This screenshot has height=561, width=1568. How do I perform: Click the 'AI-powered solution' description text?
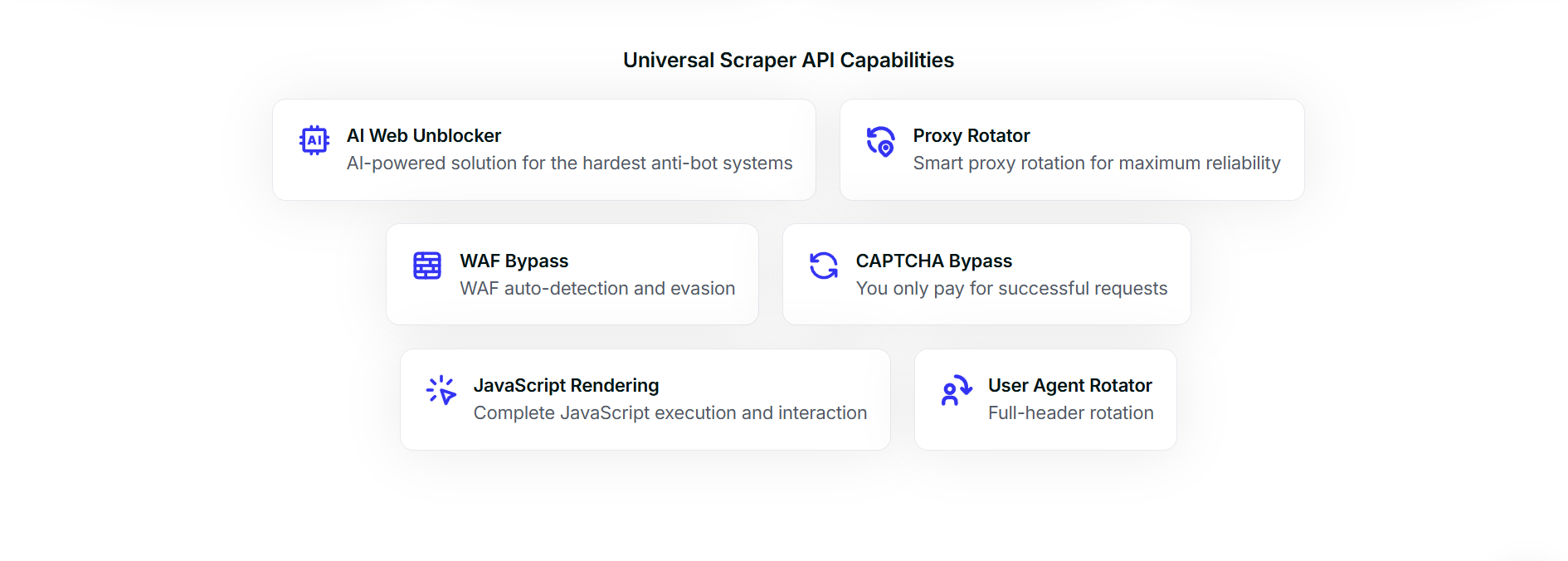click(x=569, y=163)
